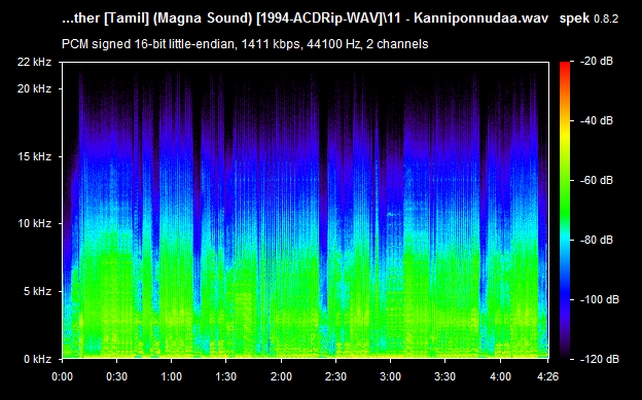This screenshot has width=642, height=400.
Task: Click the 15 kHz frequency axis label
Action: pos(34,157)
